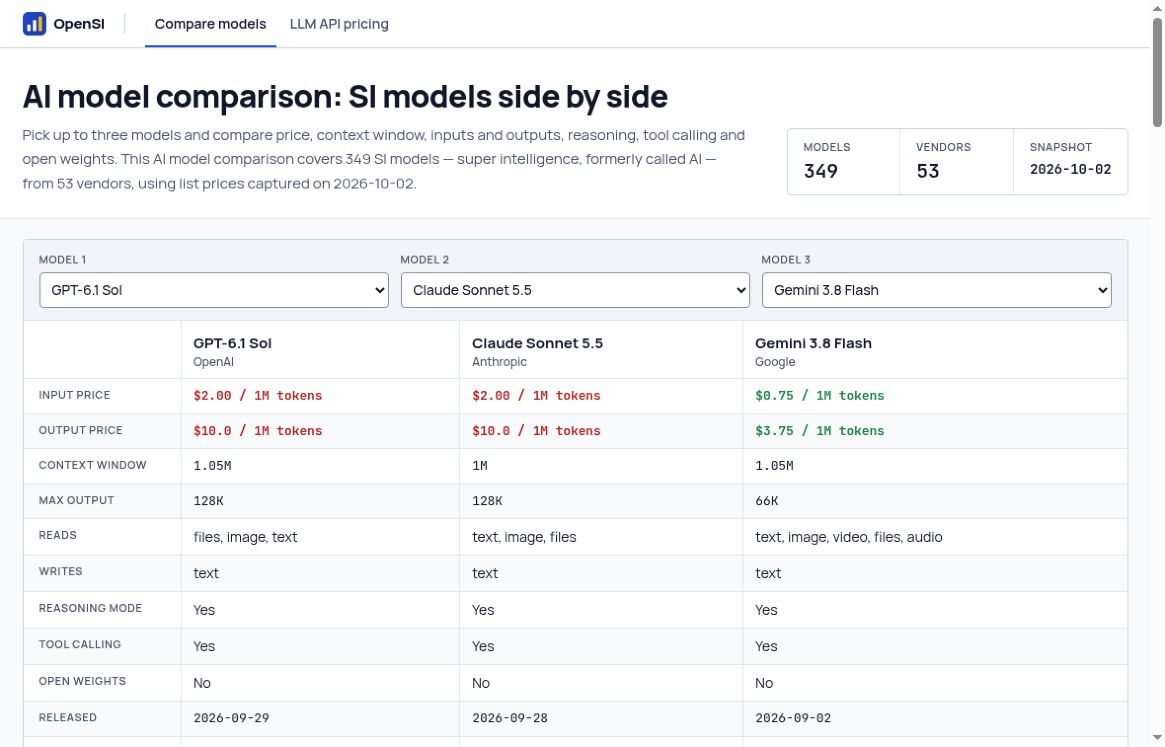Open the OpenSI home link text
Image resolution: width=1165 pixels, height=747 pixels.
tap(79, 24)
